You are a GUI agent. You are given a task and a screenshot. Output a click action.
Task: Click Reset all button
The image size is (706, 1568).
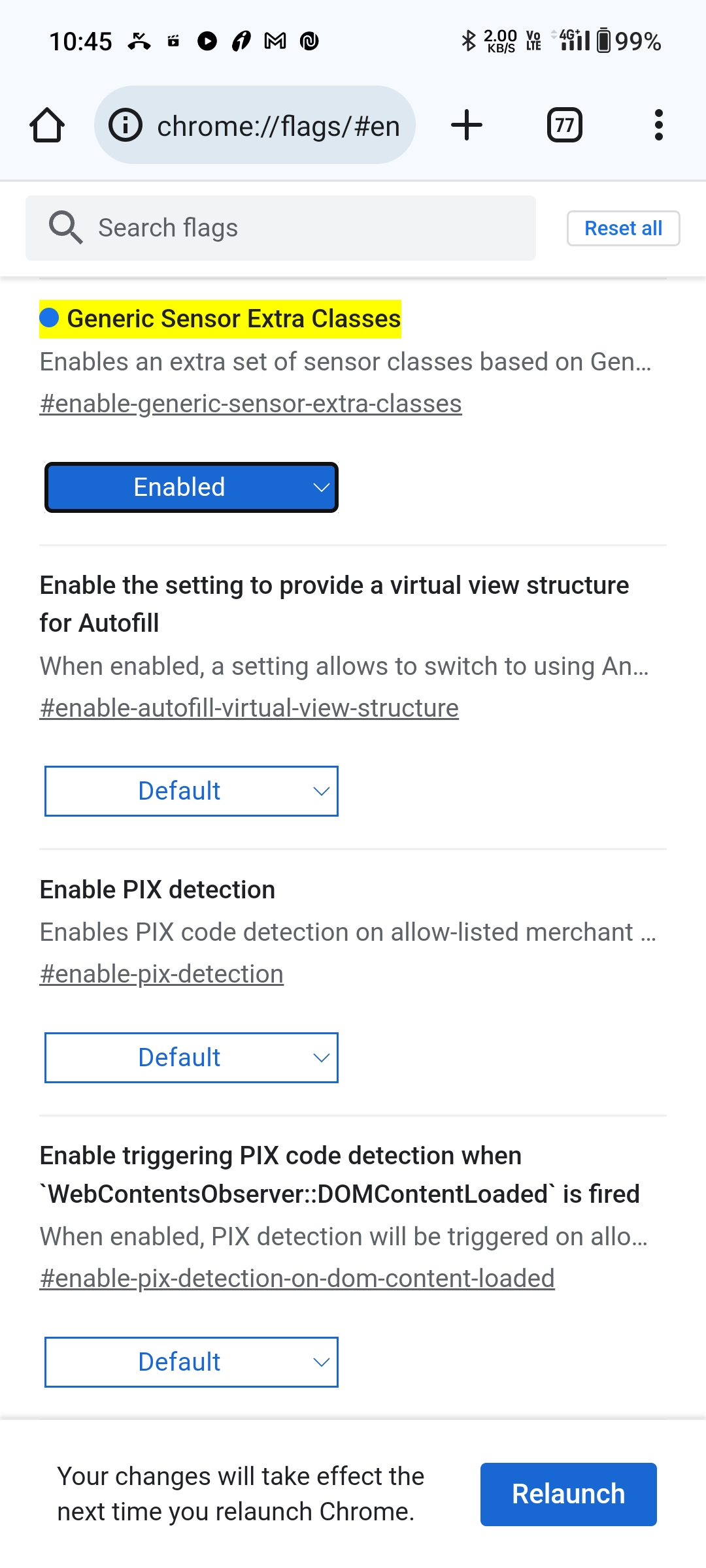tap(624, 228)
